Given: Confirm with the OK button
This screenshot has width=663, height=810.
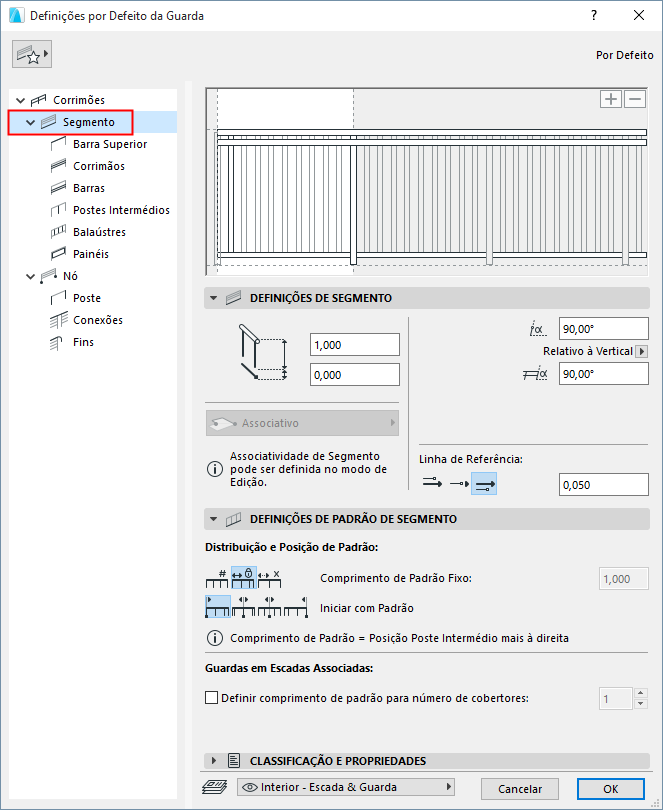Looking at the screenshot, I should (x=611, y=789).
